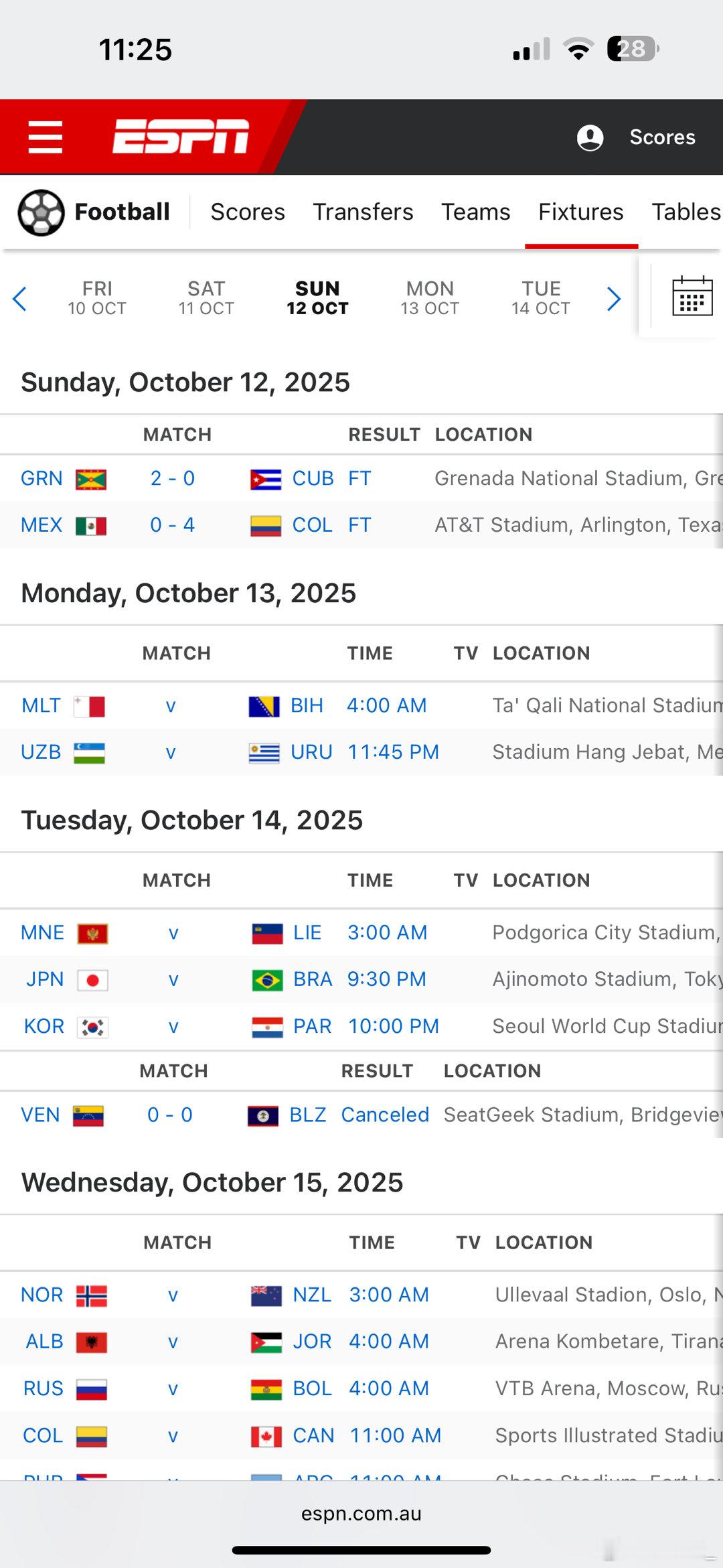Select the FRI 10 OCT date
The height and width of the screenshot is (1568, 723).
click(97, 298)
